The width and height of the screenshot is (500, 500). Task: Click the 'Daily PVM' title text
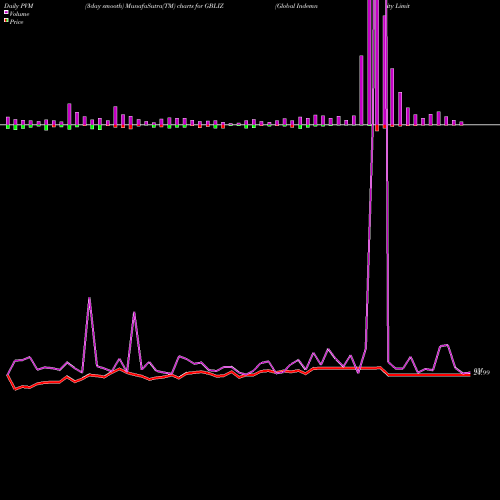[x=19, y=6]
